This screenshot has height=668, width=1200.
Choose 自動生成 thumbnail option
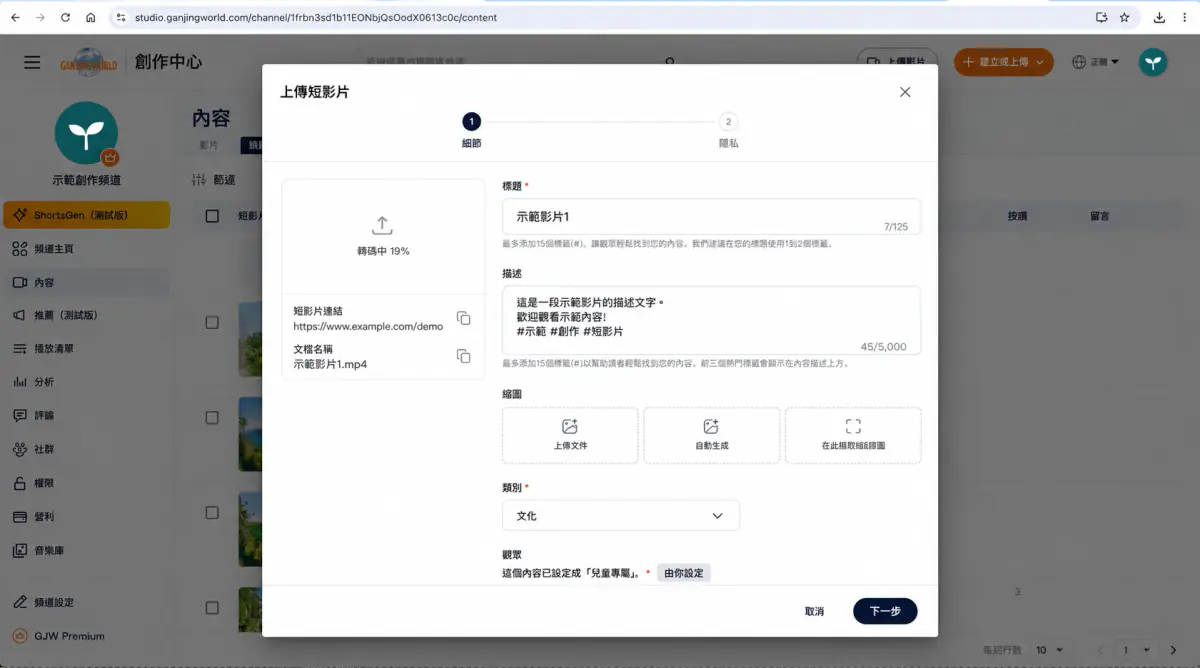click(711, 435)
